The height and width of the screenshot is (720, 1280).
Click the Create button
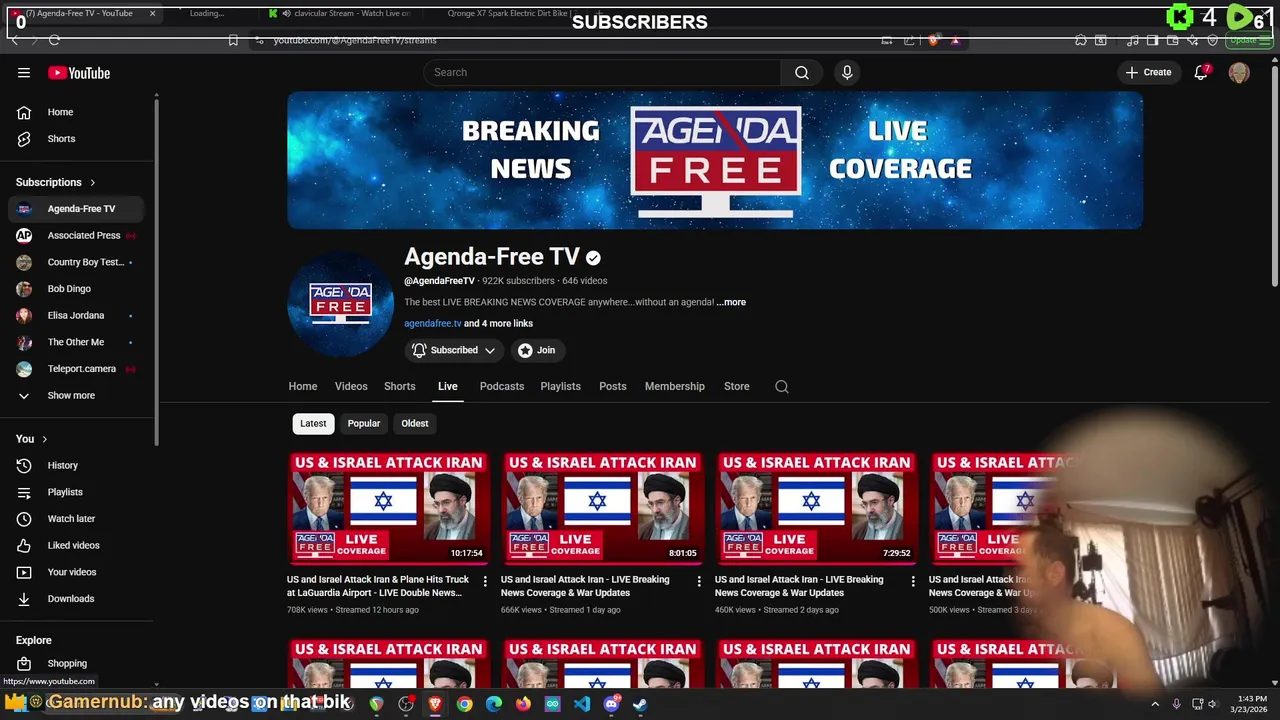pos(1148,72)
